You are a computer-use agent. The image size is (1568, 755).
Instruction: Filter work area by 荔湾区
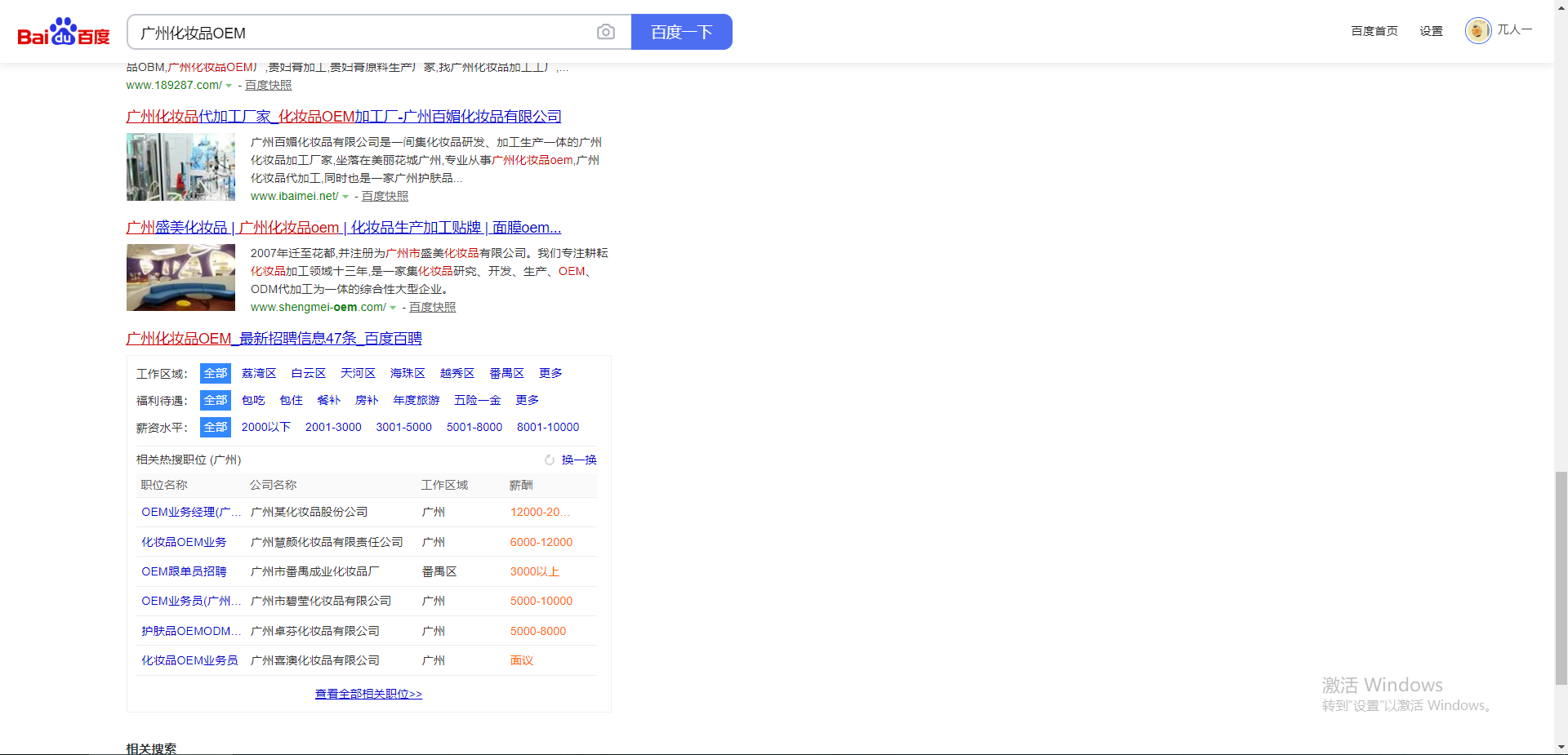[x=259, y=373]
